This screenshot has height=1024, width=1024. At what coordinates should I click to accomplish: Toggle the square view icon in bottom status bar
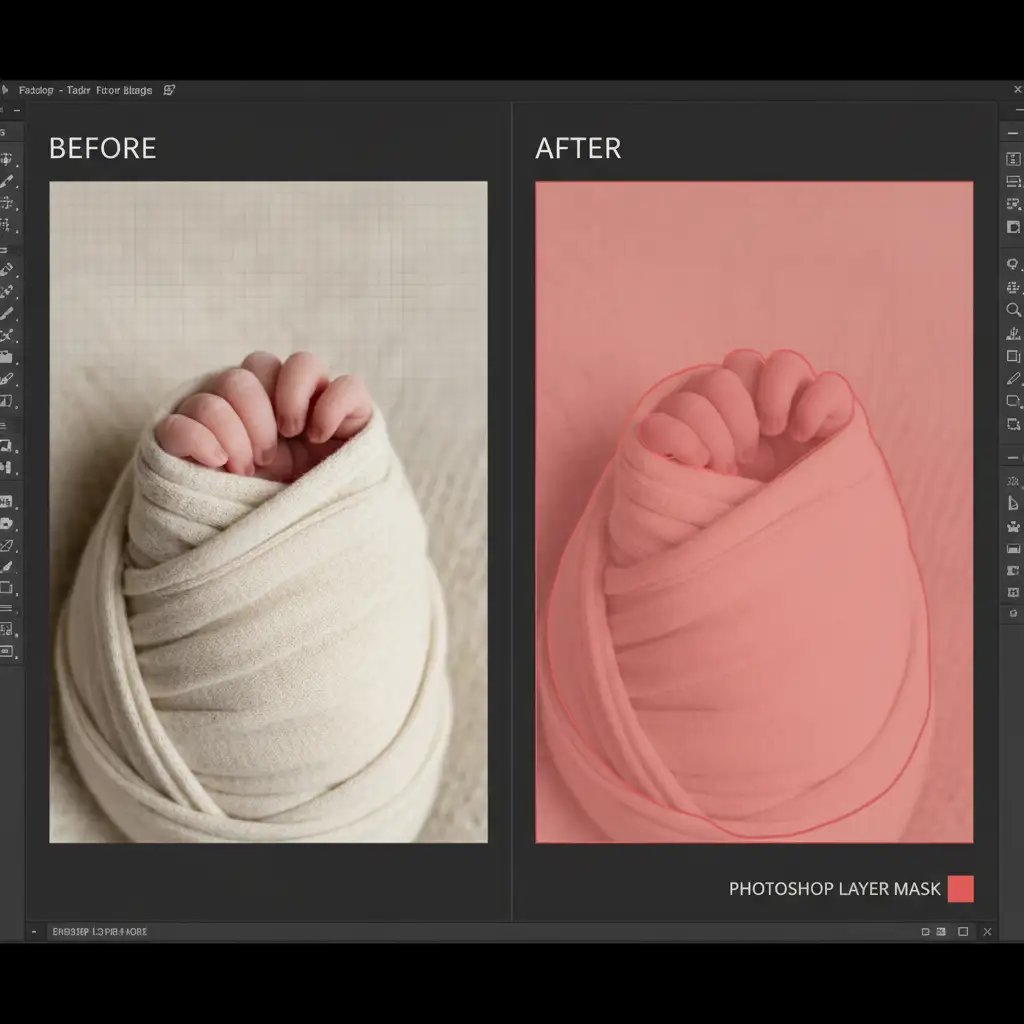tap(963, 932)
